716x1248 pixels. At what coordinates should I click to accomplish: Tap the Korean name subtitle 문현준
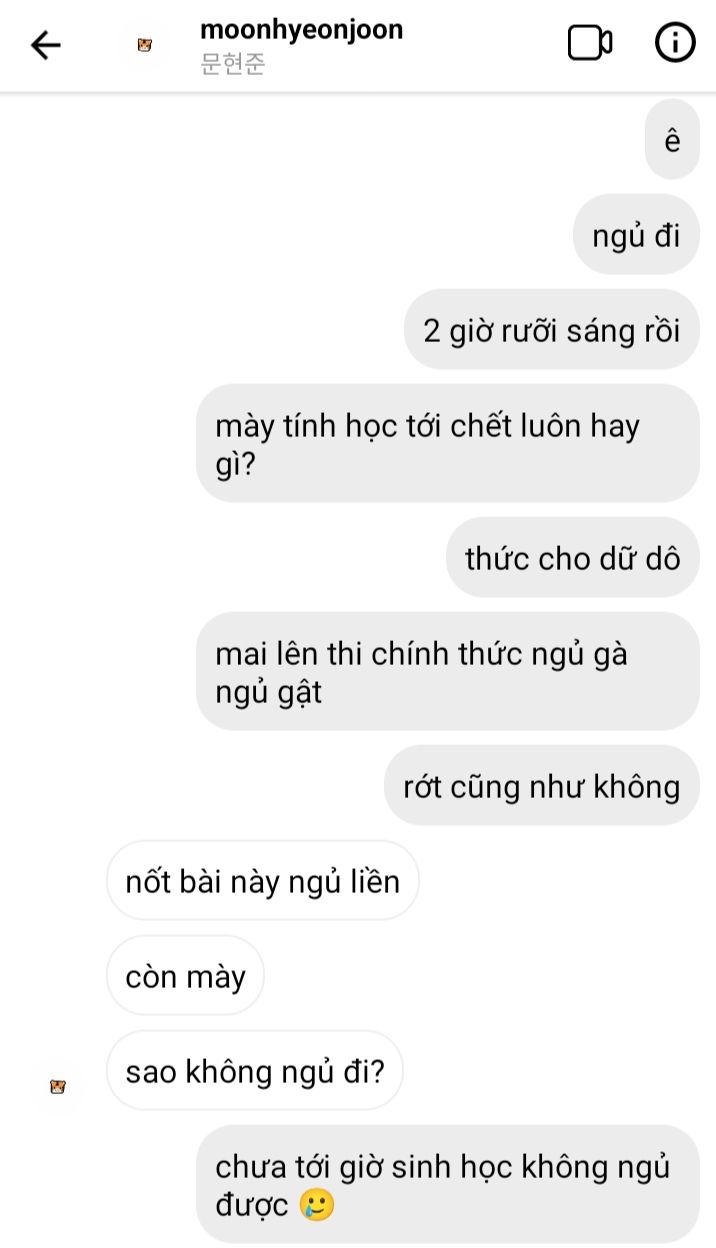[x=232, y=65]
